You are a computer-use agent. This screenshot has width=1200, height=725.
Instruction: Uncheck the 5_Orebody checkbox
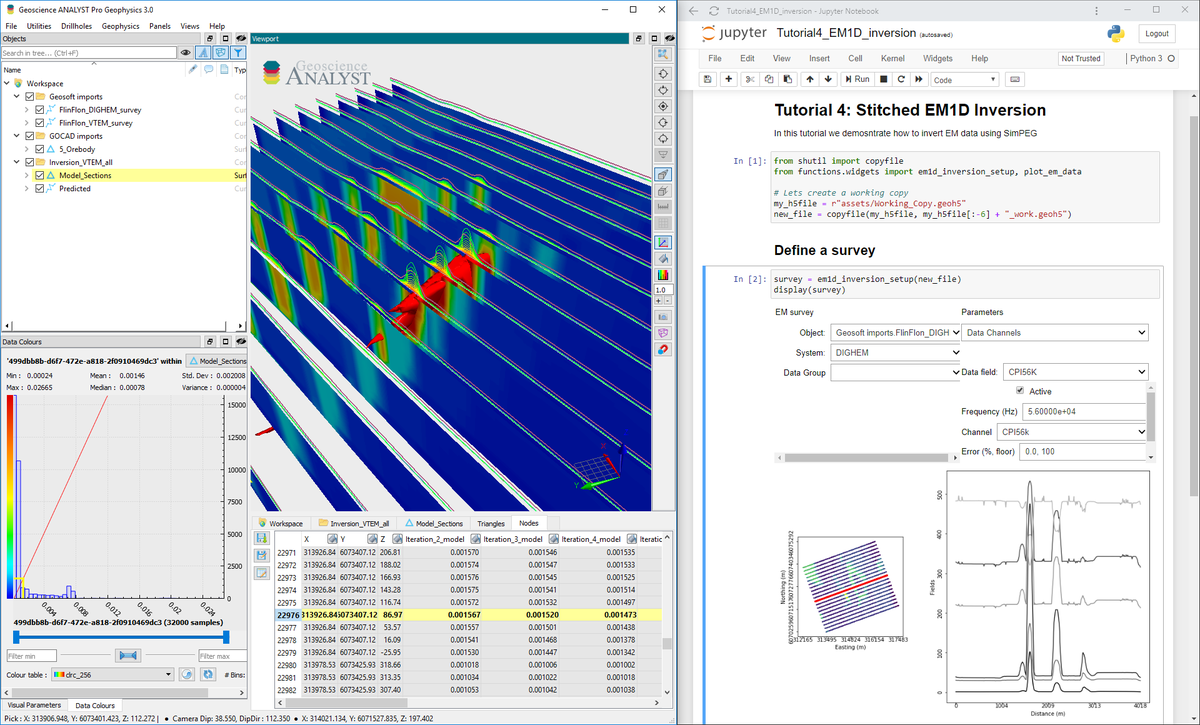coord(40,149)
